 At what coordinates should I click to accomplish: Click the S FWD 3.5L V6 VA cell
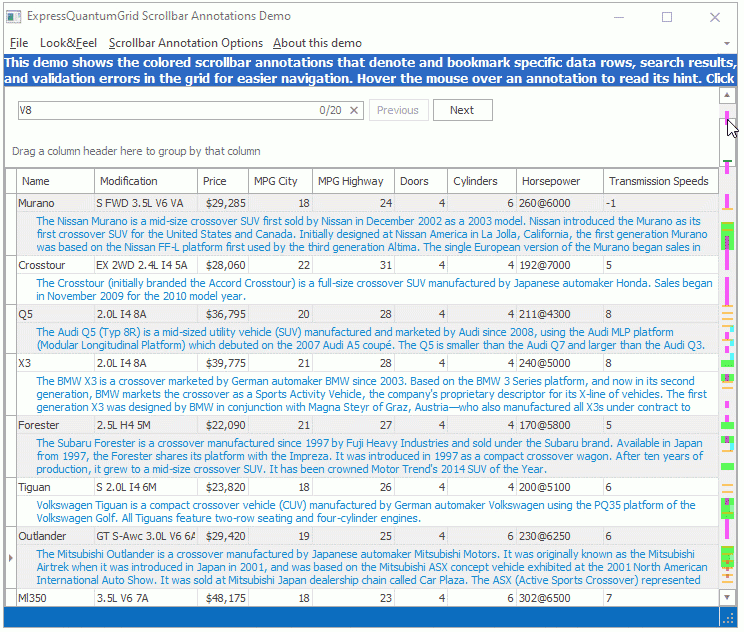click(146, 203)
